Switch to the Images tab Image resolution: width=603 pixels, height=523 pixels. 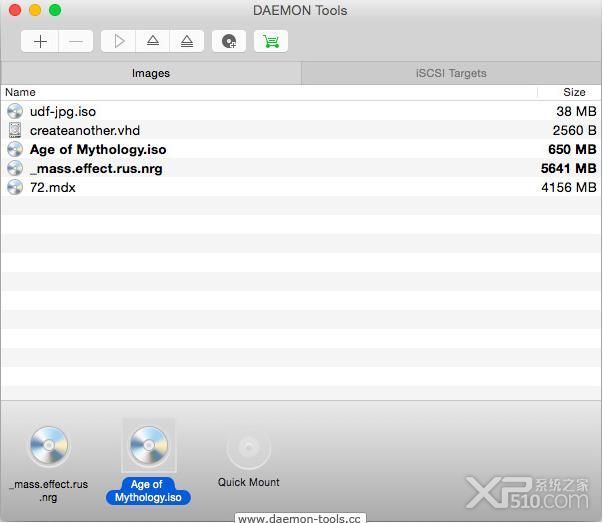tap(151, 73)
